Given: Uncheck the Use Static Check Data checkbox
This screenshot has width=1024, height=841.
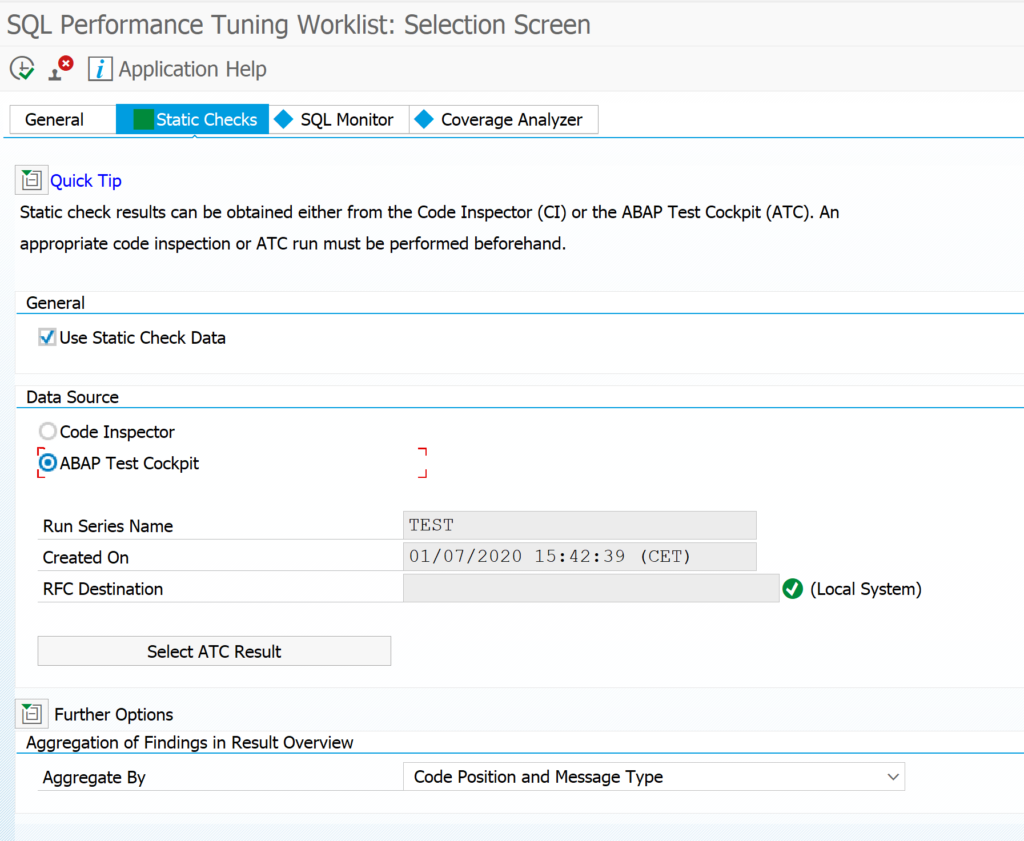Looking at the screenshot, I should point(47,338).
